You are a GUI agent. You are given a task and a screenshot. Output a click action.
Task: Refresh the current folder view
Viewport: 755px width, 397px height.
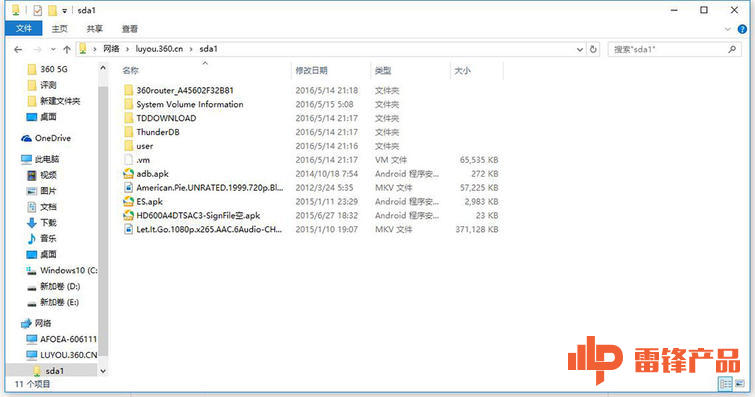593,49
